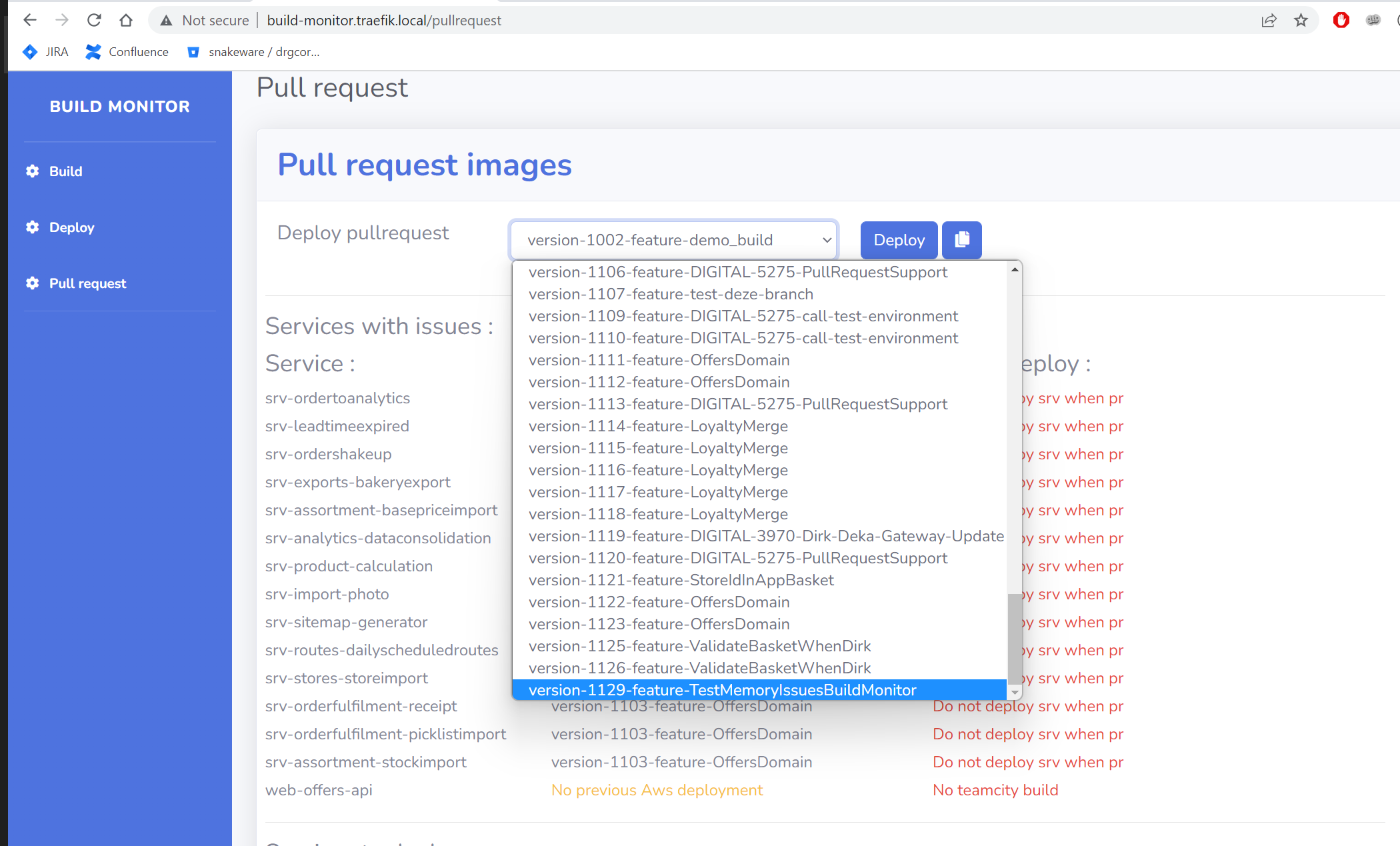Click the Deploy gear icon in sidebar

32,227
